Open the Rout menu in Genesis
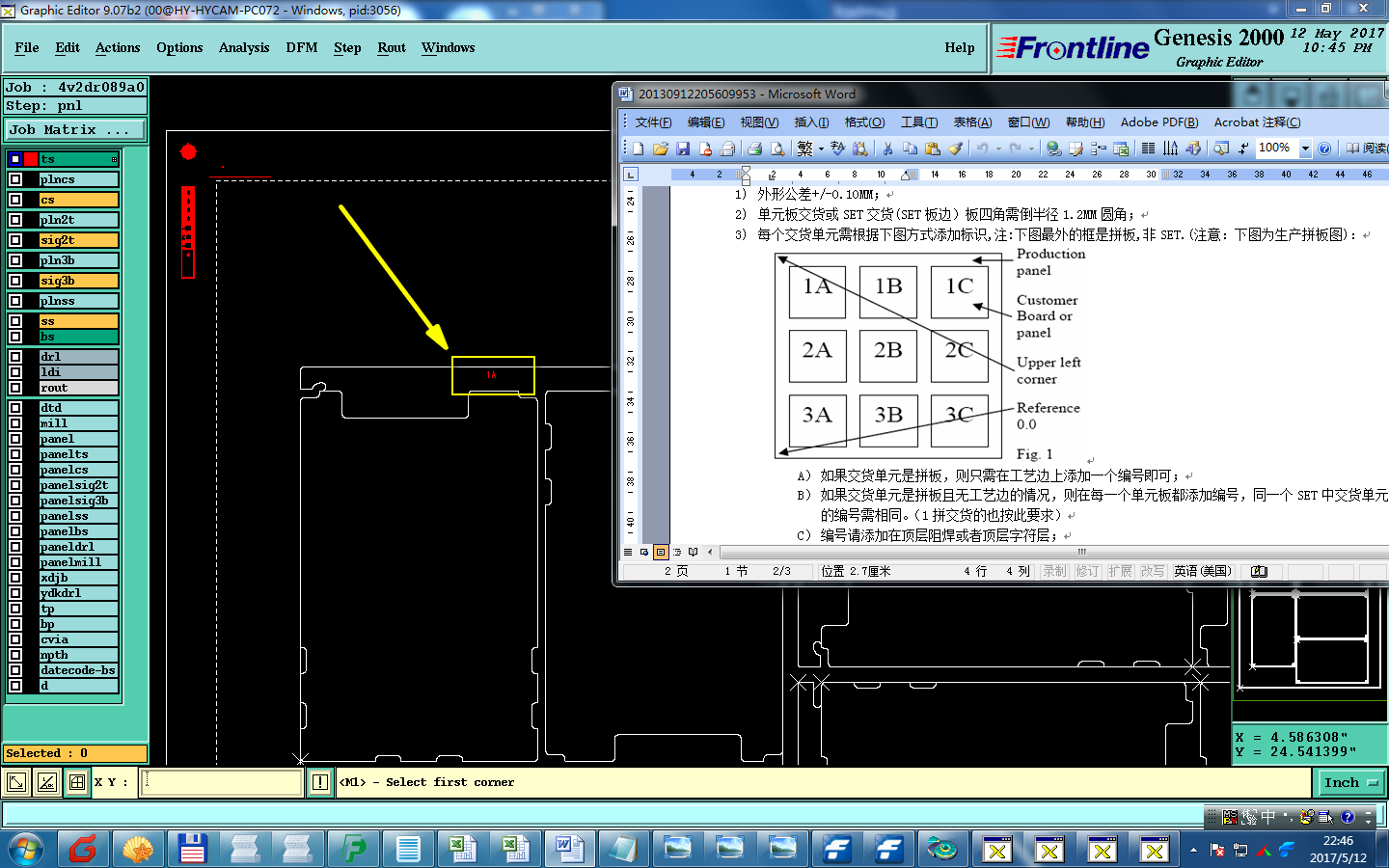 [392, 47]
